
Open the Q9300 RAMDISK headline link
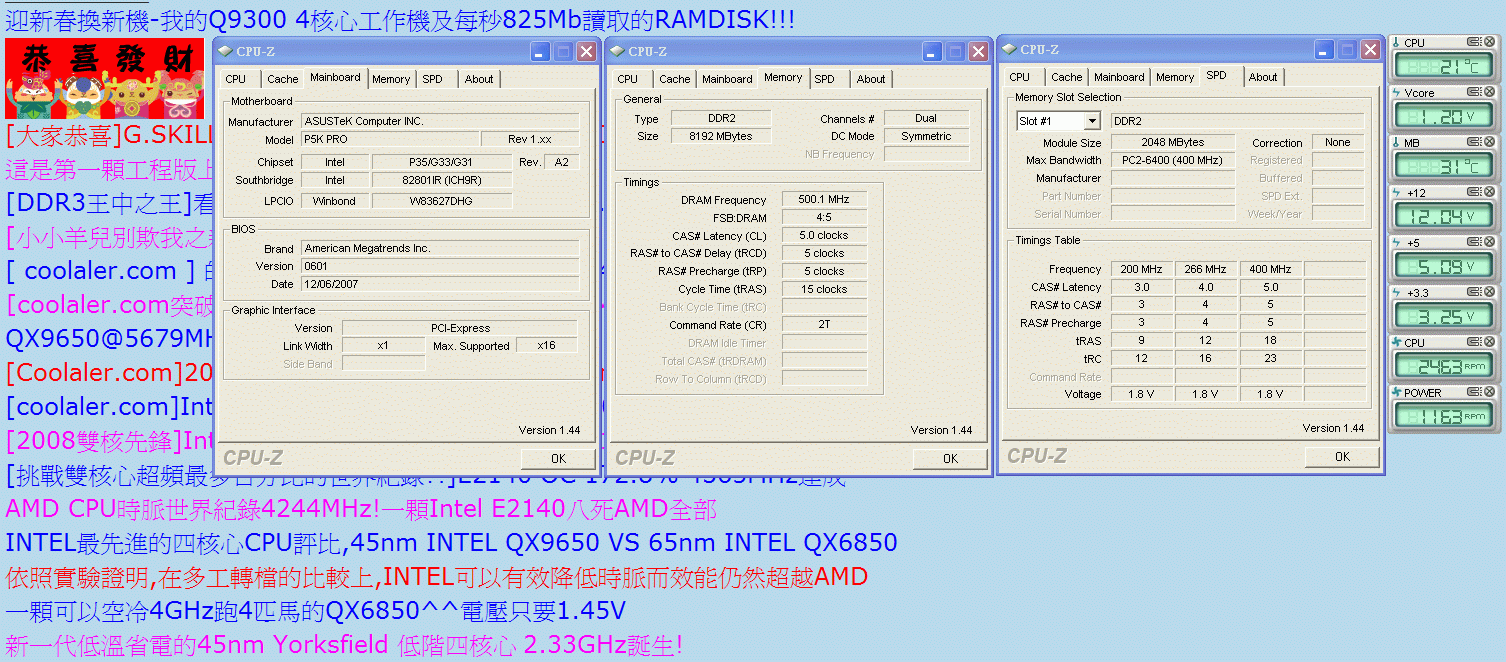click(400, 19)
